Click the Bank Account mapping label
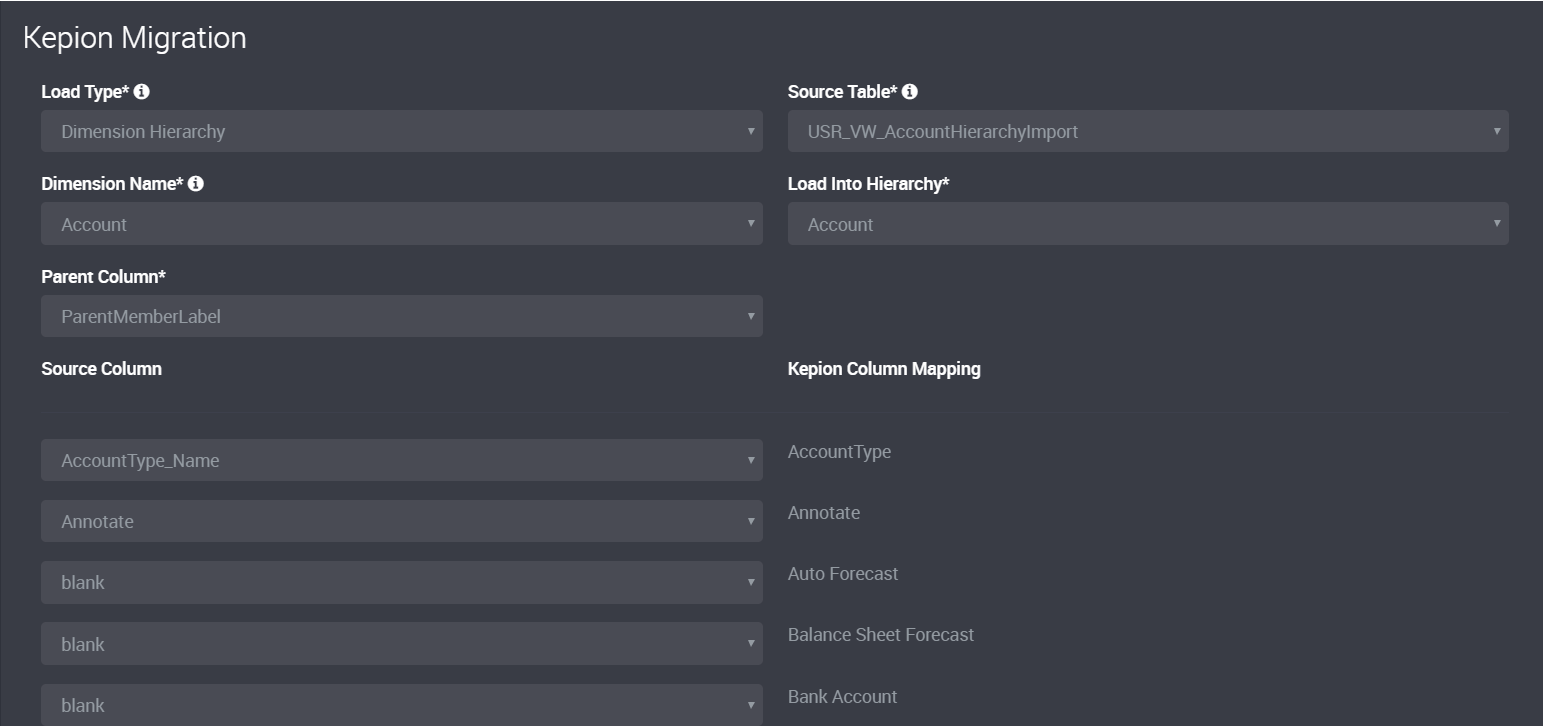The height and width of the screenshot is (726, 1543). 842,697
